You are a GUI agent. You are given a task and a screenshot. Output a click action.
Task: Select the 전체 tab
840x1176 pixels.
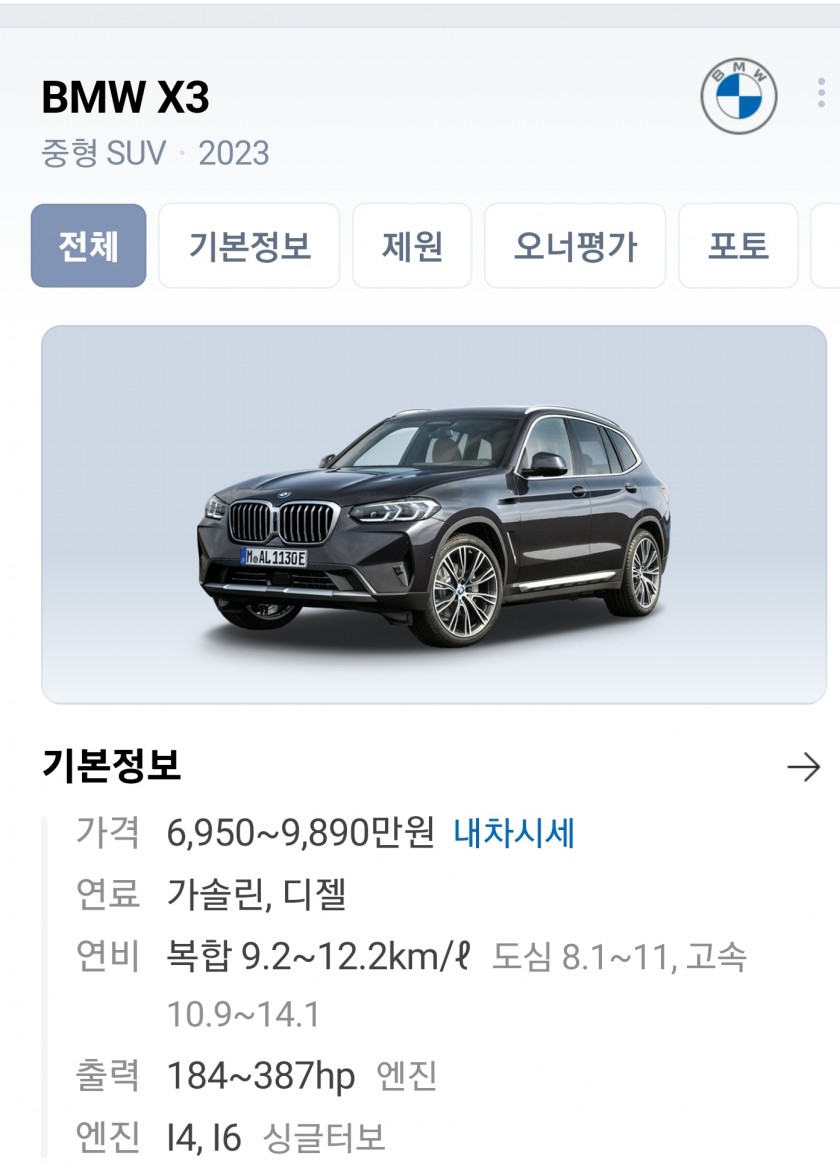(x=88, y=245)
